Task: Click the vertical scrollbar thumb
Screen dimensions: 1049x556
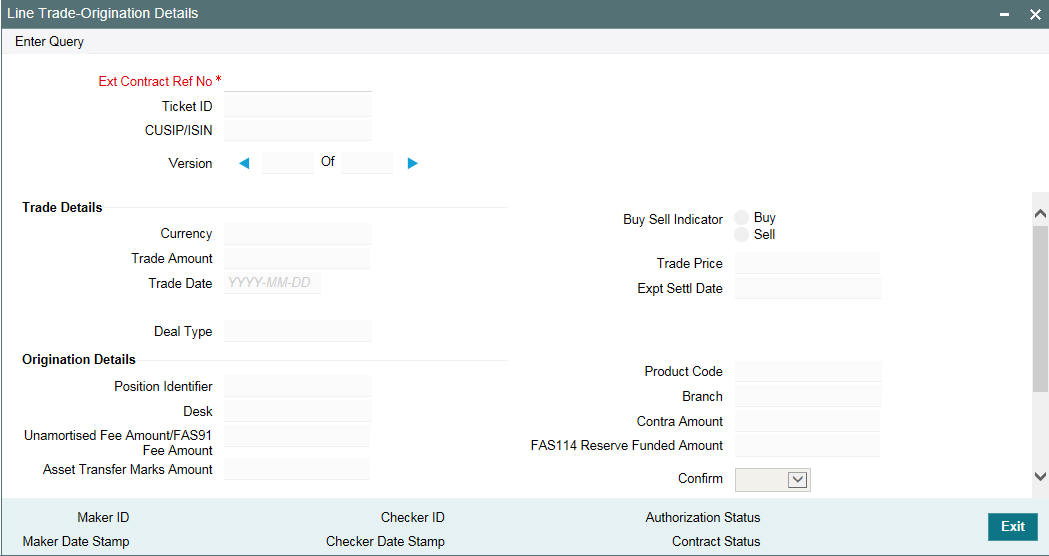Action: coord(1040,308)
